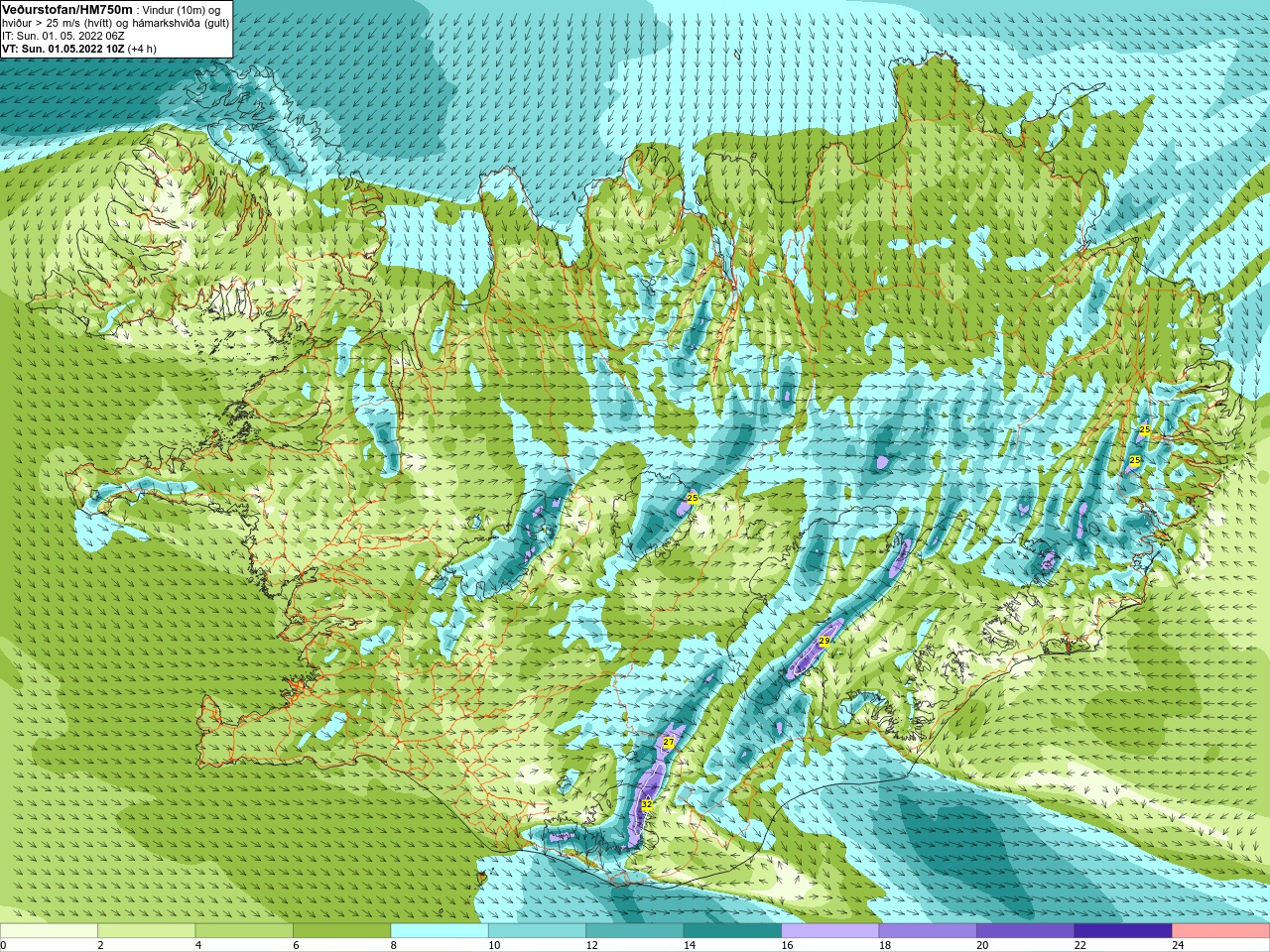
Task: Click the legend scale value "18"
Action: [885, 945]
